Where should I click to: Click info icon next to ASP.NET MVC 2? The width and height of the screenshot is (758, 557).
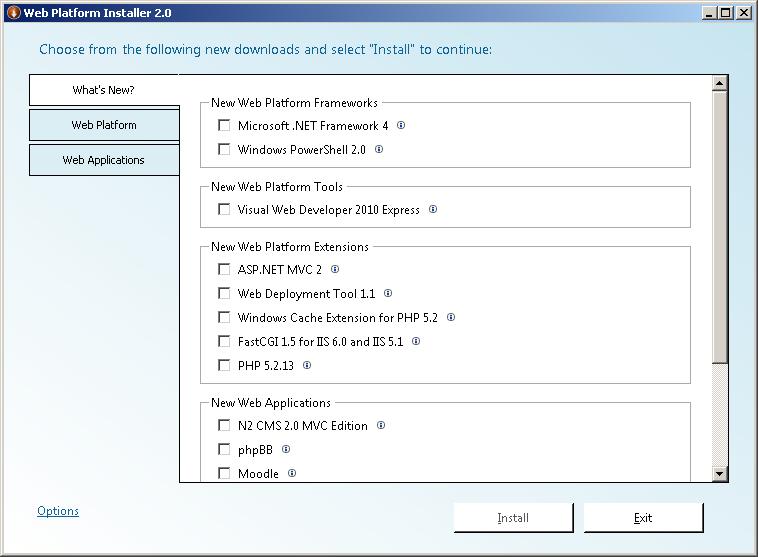click(x=335, y=270)
